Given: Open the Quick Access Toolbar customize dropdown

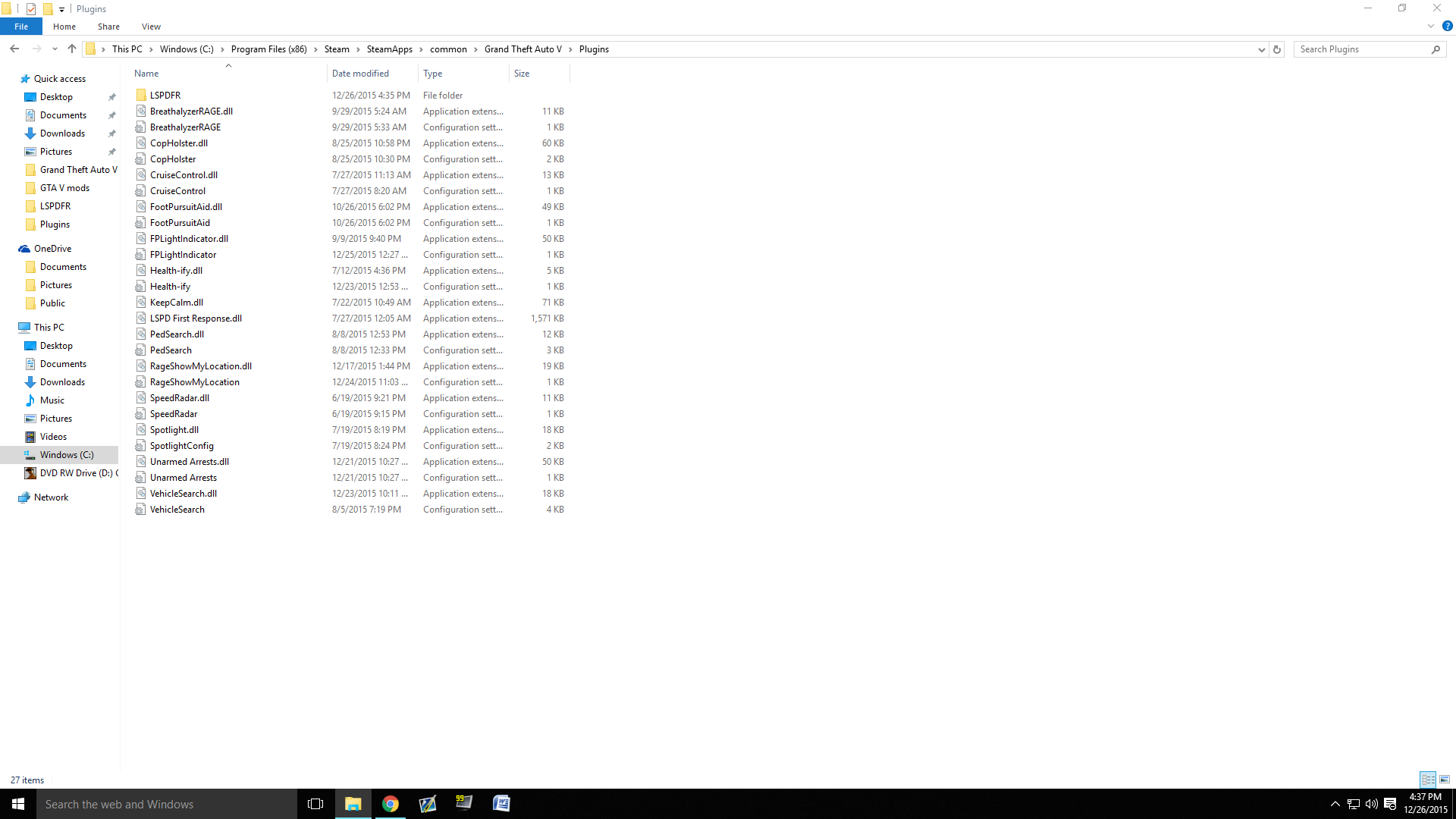Looking at the screenshot, I should pyautogui.click(x=62, y=9).
